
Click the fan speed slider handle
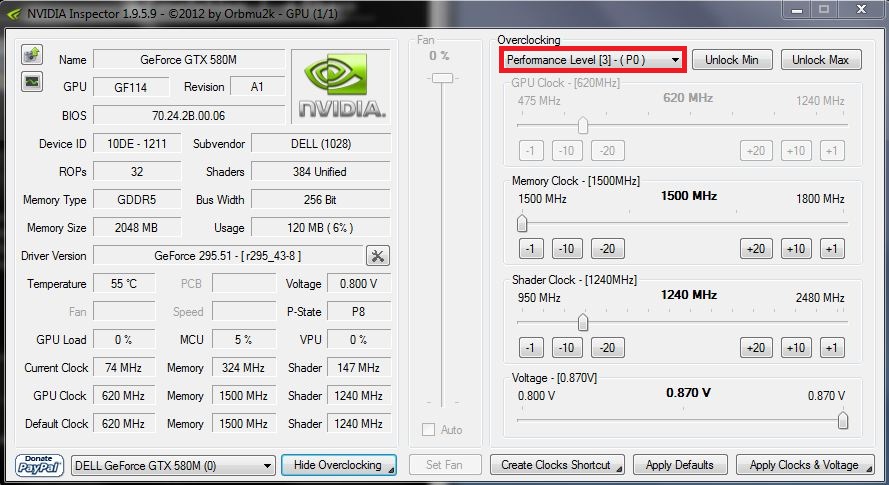click(x=442, y=78)
